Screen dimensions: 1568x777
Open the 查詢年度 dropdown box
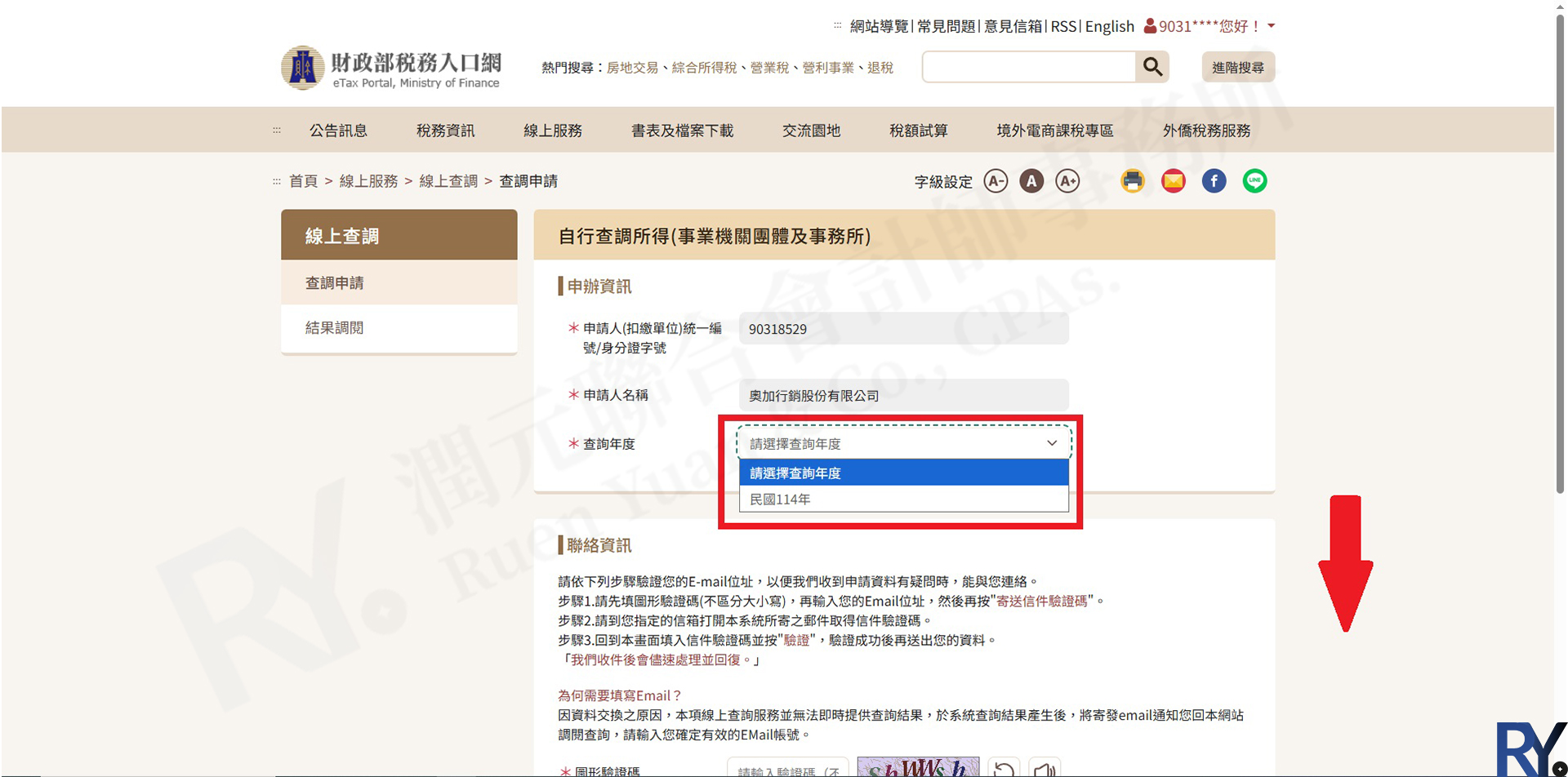coord(903,443)
